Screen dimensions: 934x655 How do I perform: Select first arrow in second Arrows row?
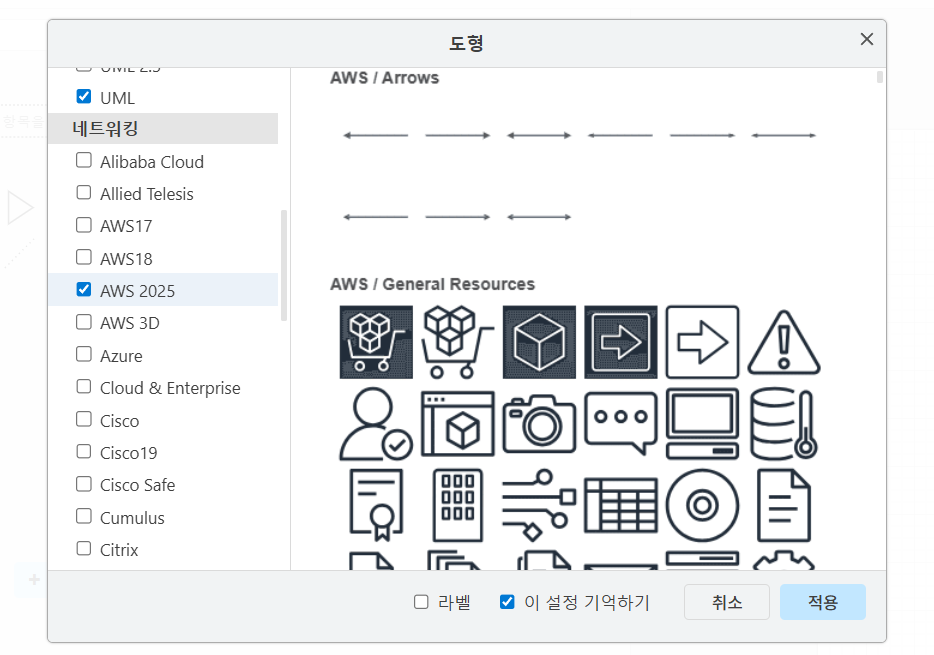[x=376, y=217]
